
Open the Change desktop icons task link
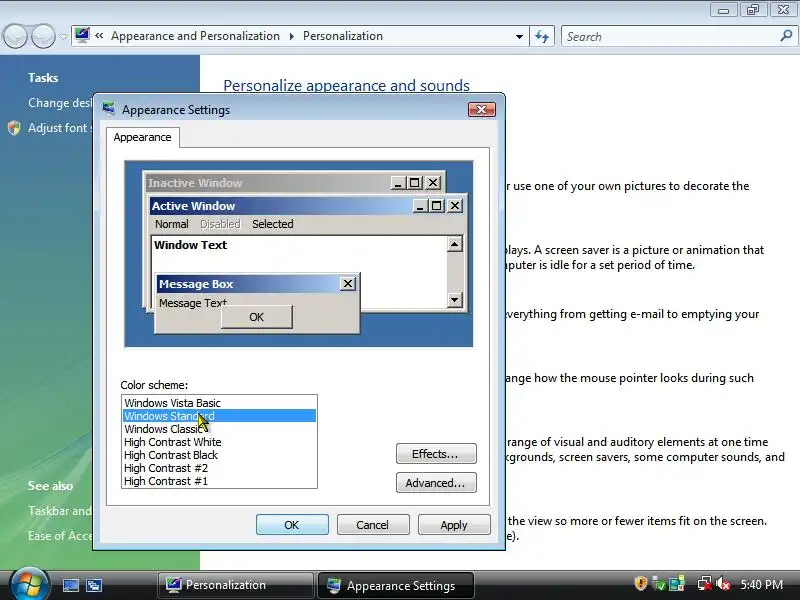(x=60, y=103)
